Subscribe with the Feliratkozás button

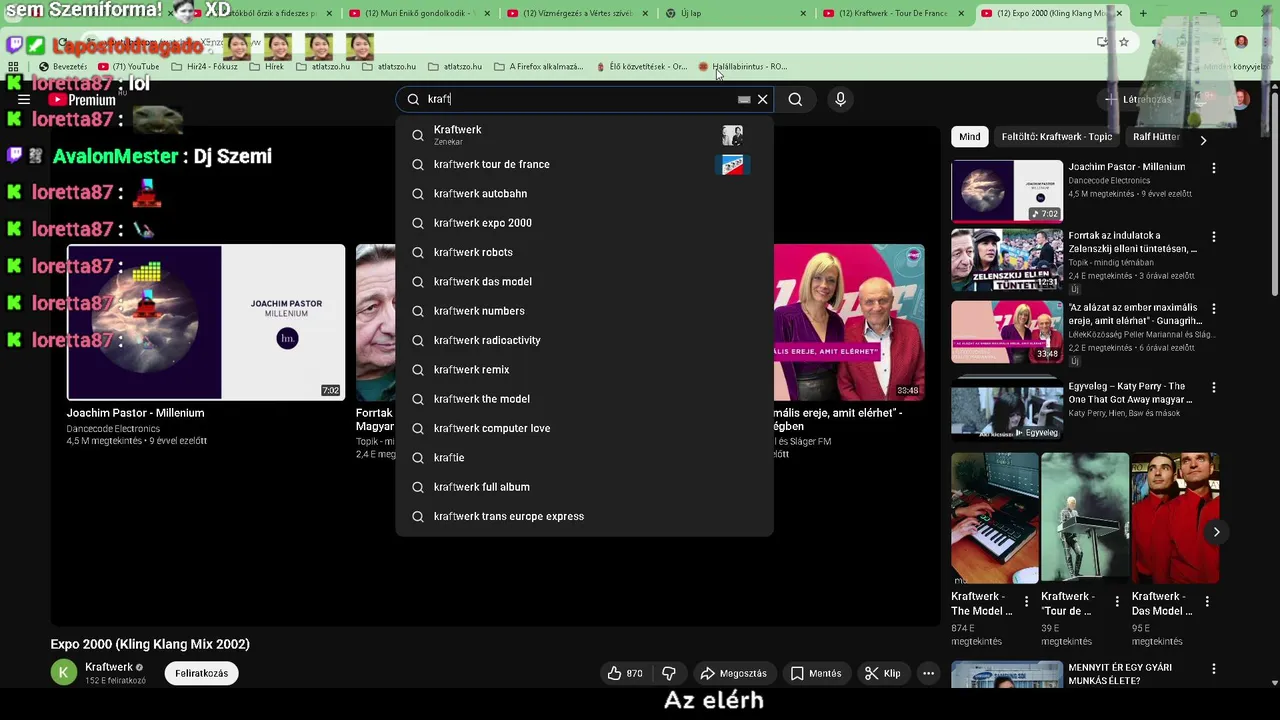pos(202,673)
